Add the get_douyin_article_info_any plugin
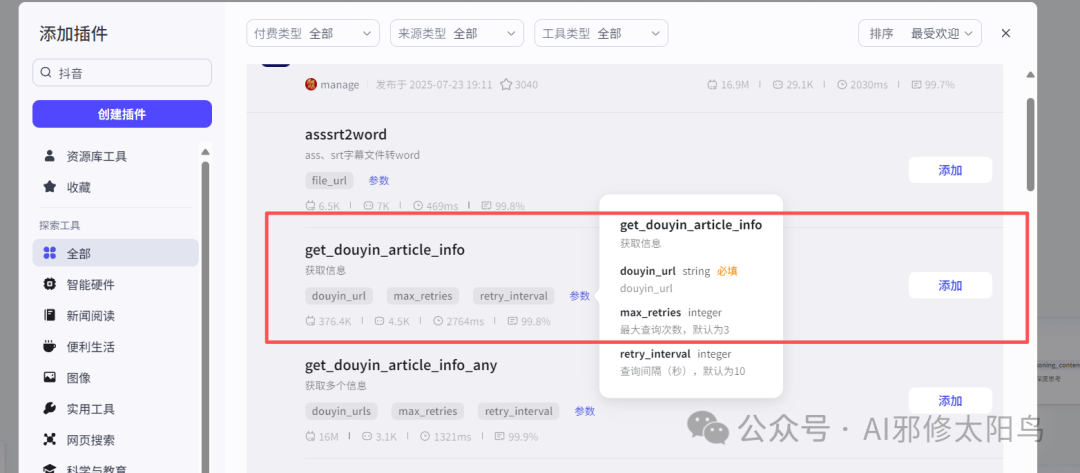The image size is (1080, 473). pyautogui.click(x=950, y=401)
